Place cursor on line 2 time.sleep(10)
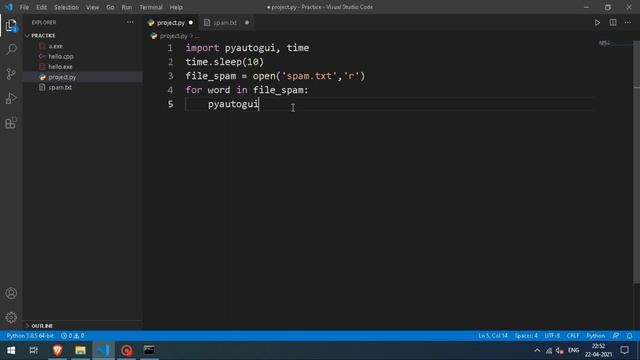This screenshot has height=360, width=640. click(224, 62)
